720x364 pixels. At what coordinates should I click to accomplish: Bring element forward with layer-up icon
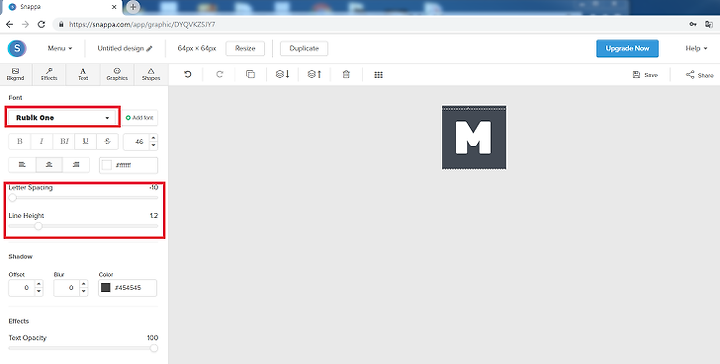pos(315,74)
